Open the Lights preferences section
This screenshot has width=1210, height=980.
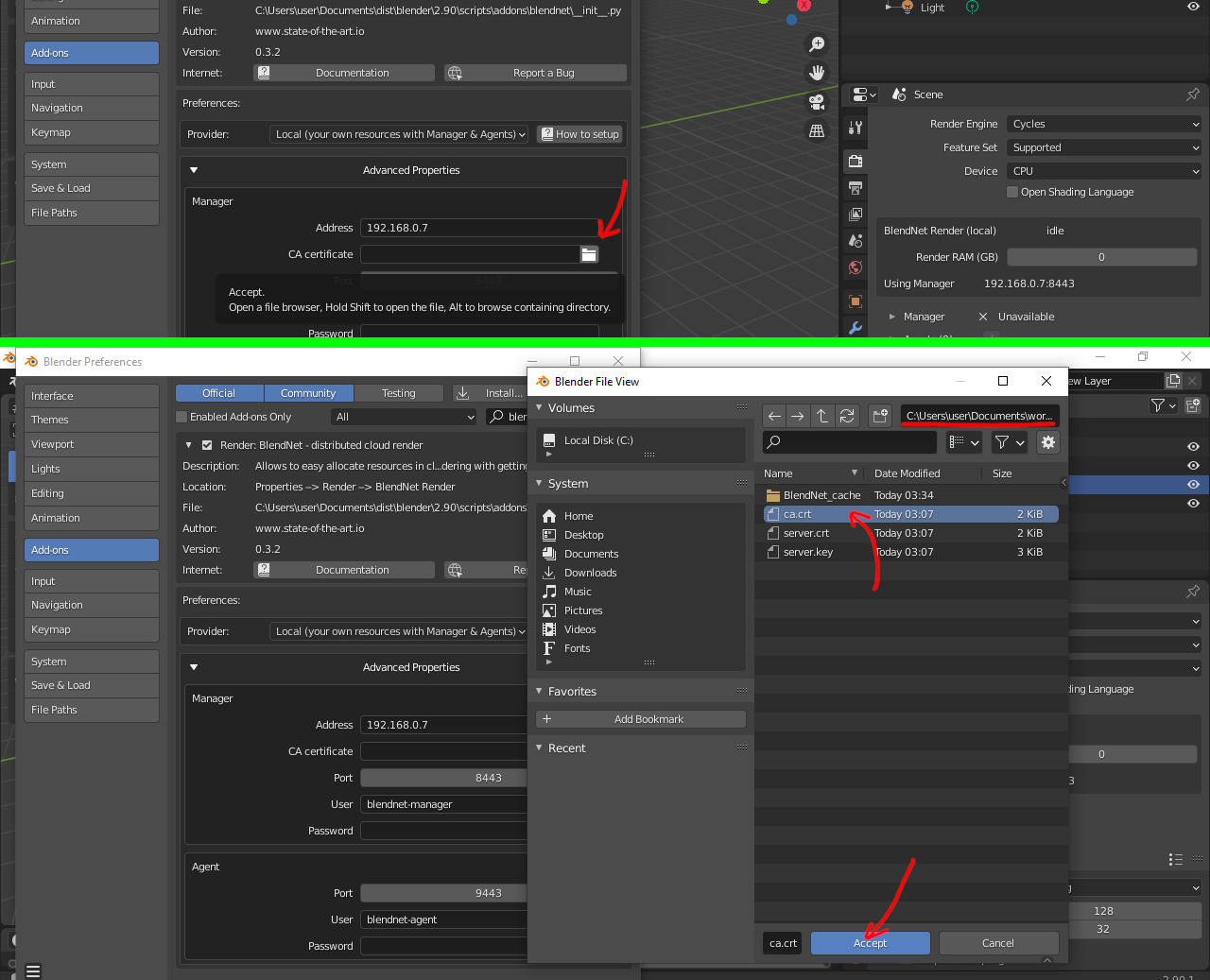92,469
